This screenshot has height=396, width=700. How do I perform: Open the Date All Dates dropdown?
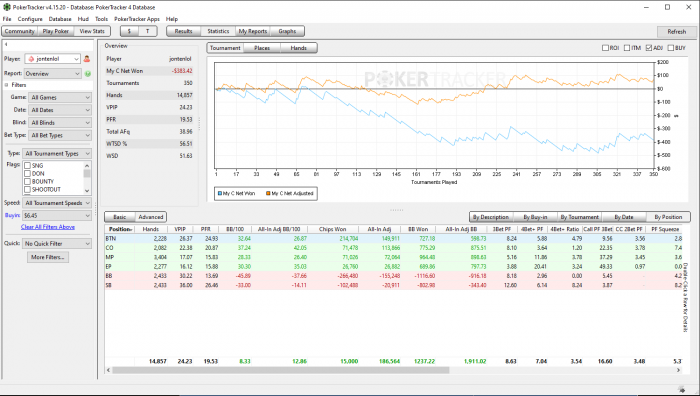(x=59, y=110)
